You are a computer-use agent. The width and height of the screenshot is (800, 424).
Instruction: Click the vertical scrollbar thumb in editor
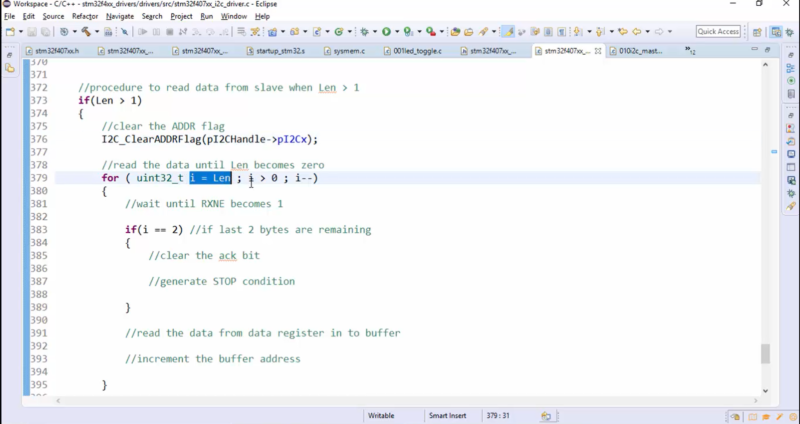tap(765, 354)
